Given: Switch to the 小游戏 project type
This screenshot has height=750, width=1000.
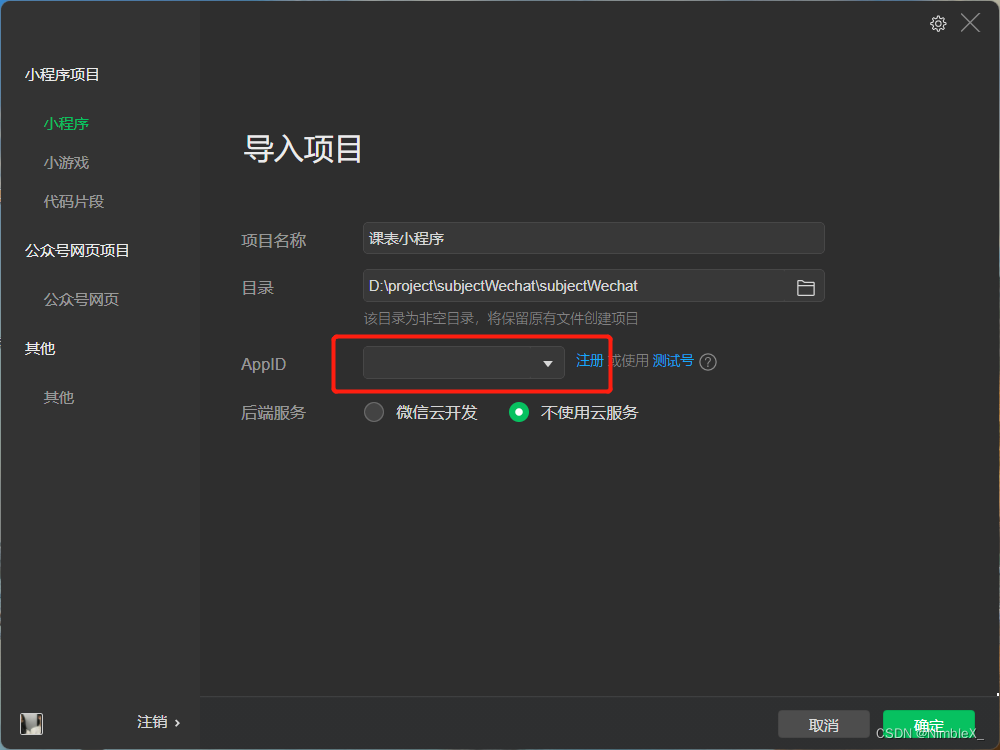Looking at the screenshot, I should [x=66, y=163].
